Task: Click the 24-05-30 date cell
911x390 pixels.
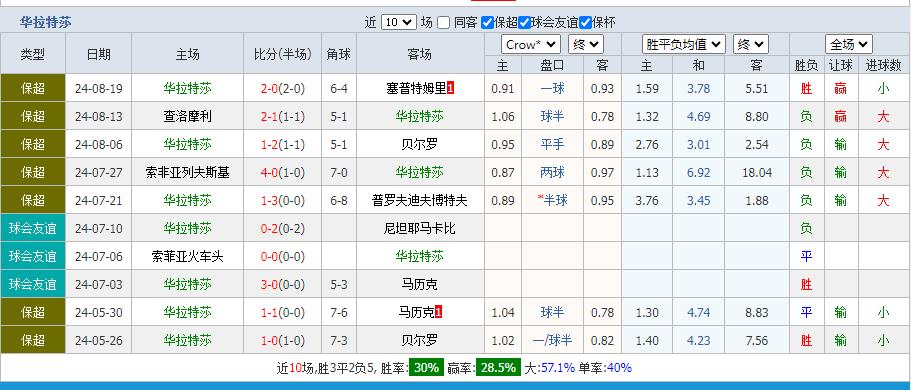Action: coord(99,313)
